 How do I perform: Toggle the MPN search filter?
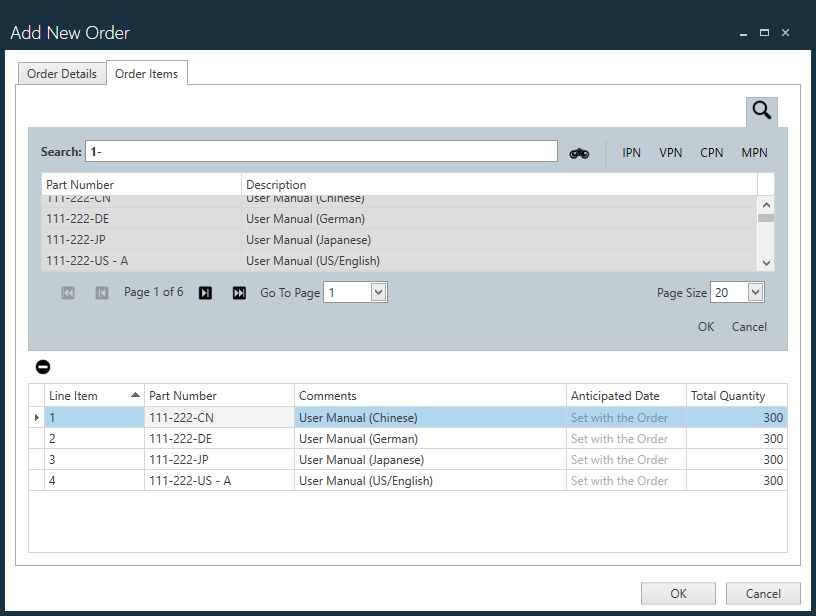(754, 152)
